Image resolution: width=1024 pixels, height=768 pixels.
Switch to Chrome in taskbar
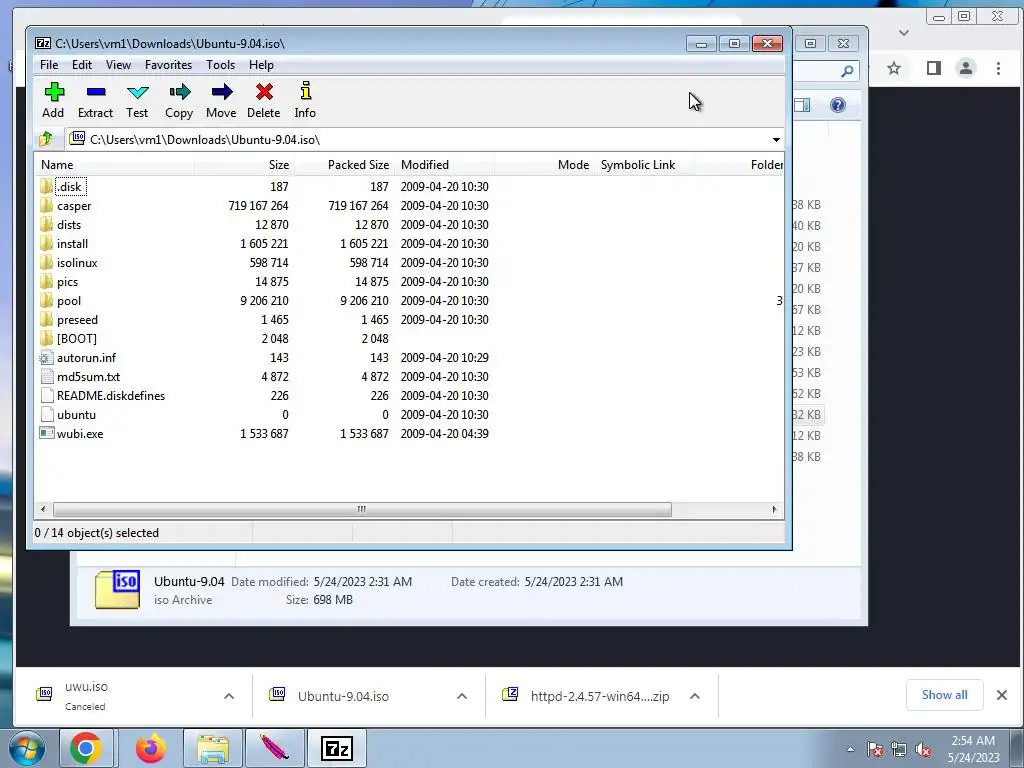pos(86,748)
